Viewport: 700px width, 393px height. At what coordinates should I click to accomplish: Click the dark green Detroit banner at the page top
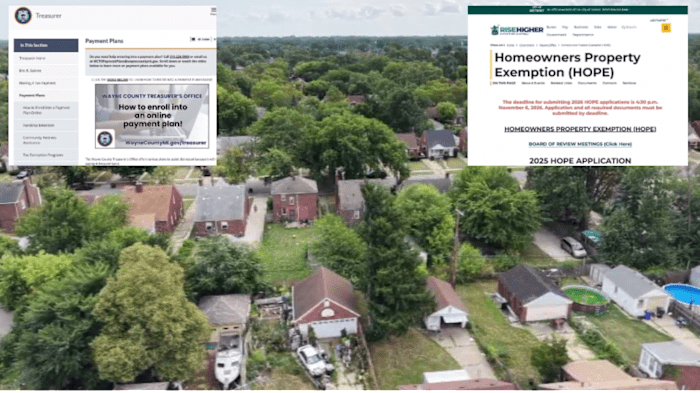[577, 9]
